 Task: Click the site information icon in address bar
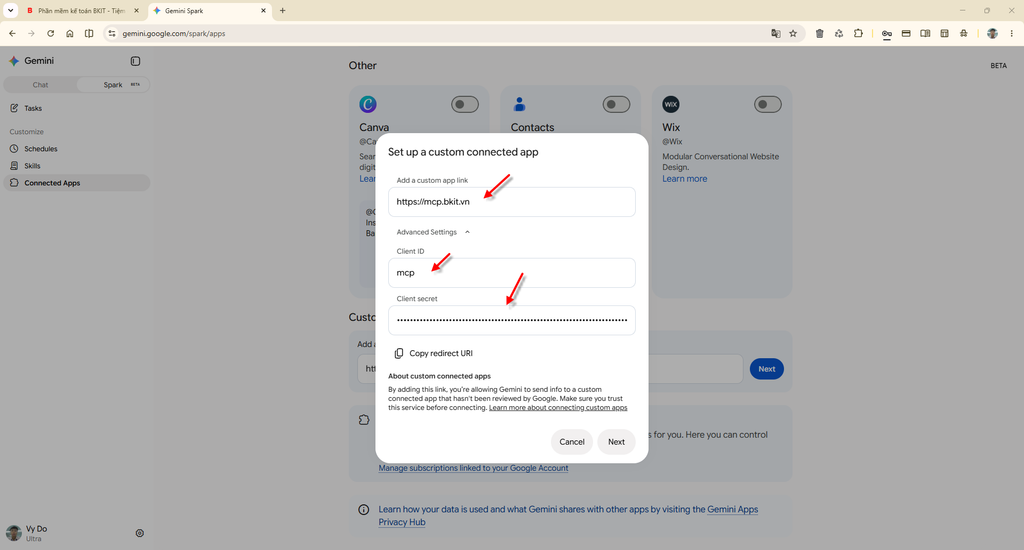click(x=112, y=33)
